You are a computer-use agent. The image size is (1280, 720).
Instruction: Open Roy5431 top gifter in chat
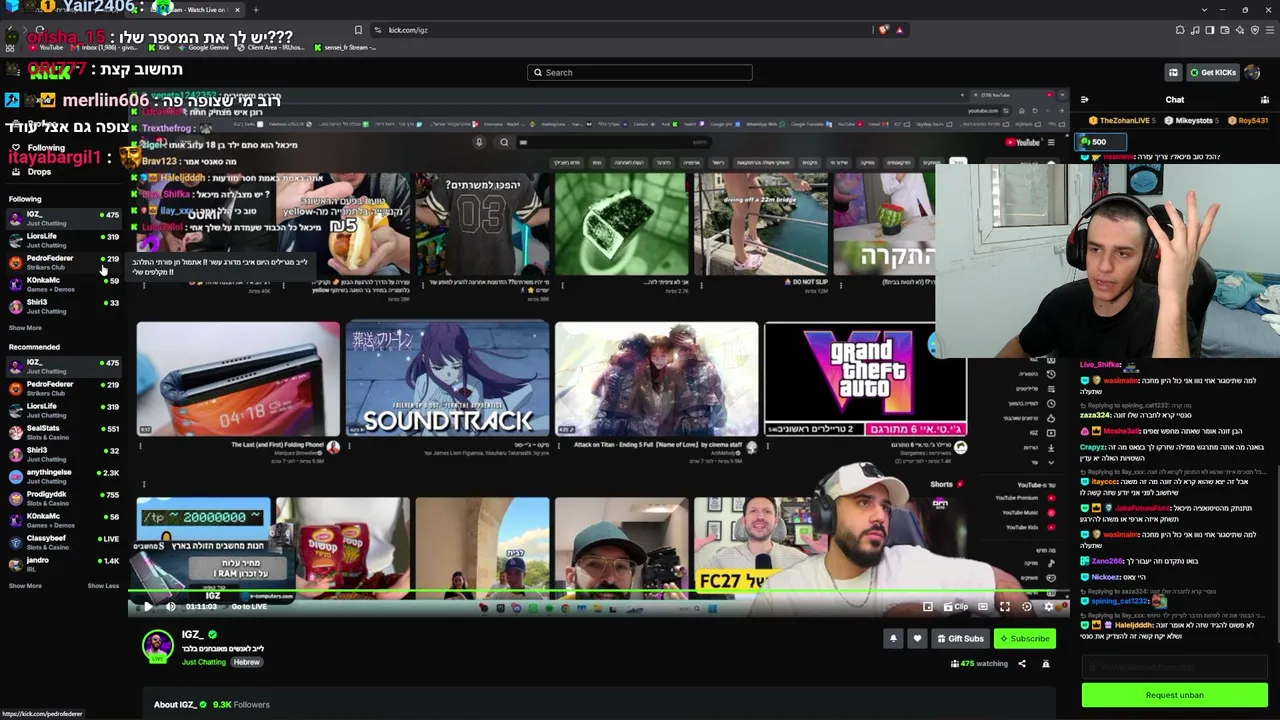click(1248, 121)
